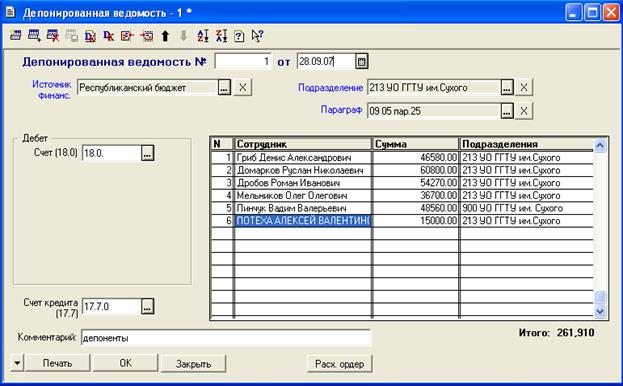Viewport: 623px width, 386px height.
Task: Select employee Мельников Олег Олегович
Action: coord(303,196)
